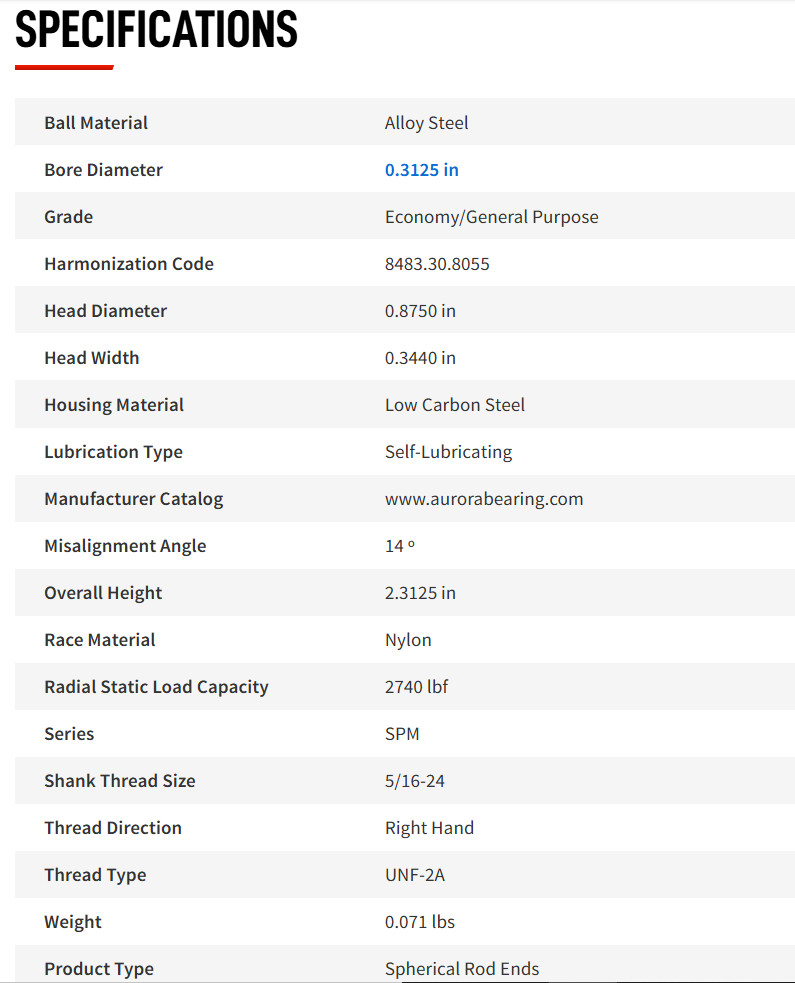Select the 2740 lbf value

[x=416, y=687]
